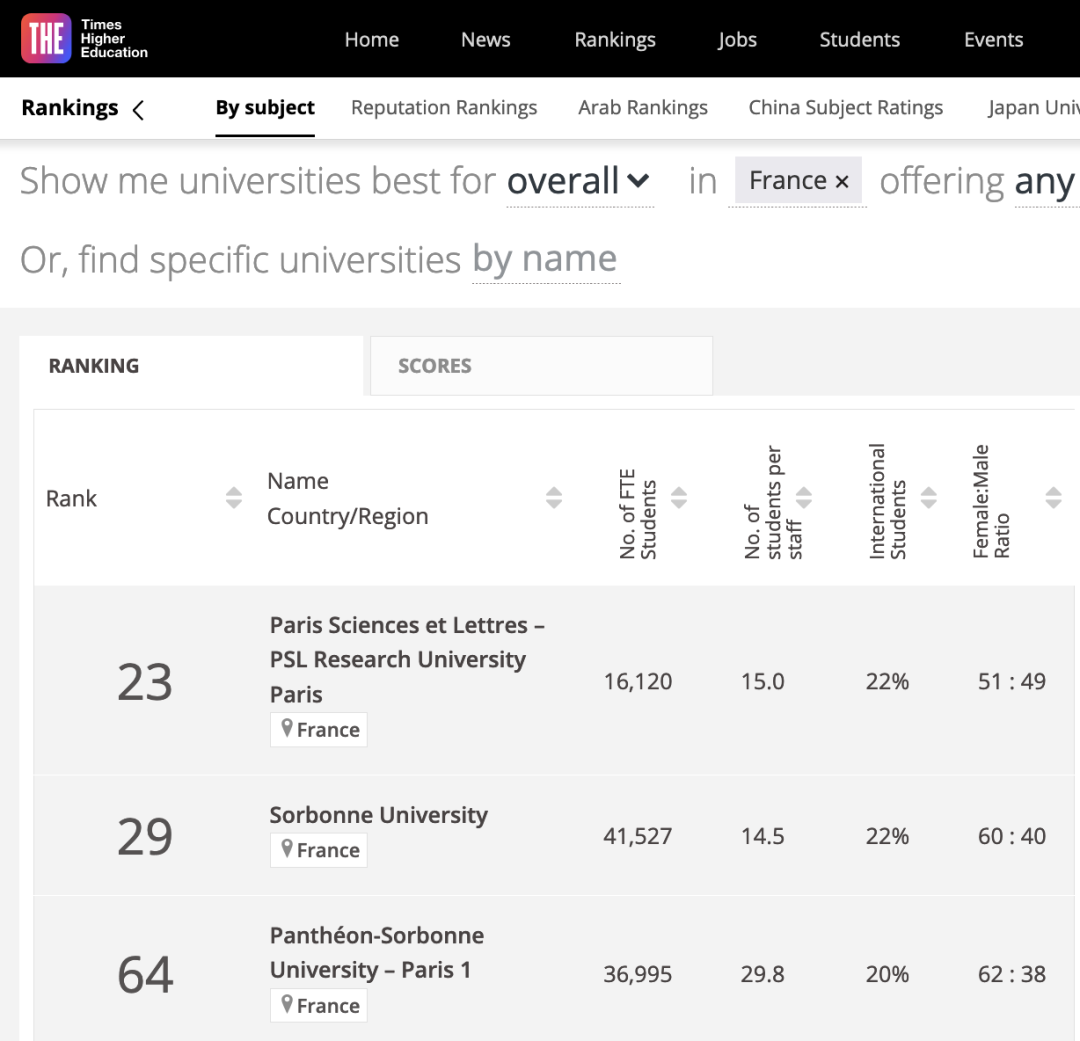Open the Events menu

pyautogui.click(x=993, y=39)
